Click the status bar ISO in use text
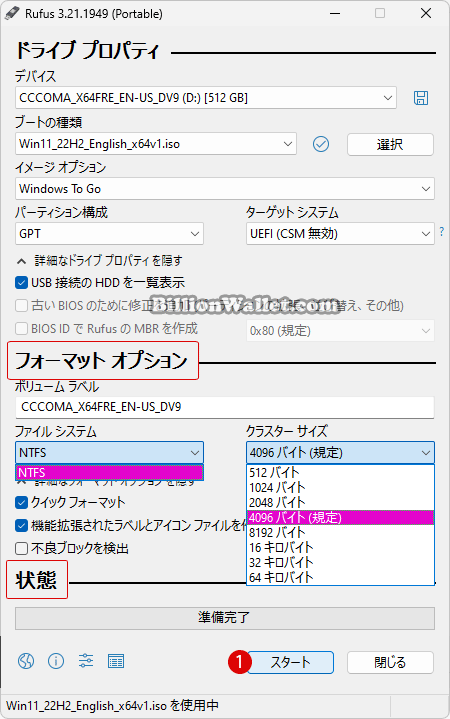Viewport: 450px width, 719px height. click(x=112, y=705)
